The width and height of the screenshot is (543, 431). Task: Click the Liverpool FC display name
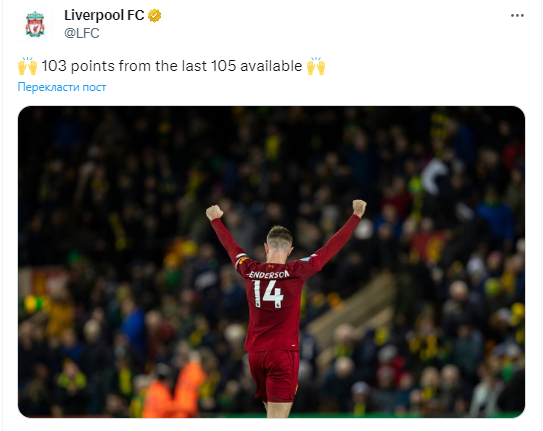[x=104, y=15]
